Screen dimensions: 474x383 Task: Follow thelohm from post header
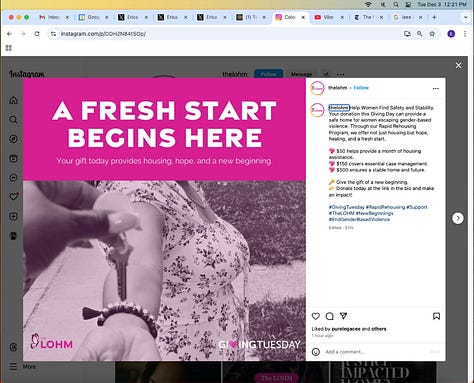tap(361, 88)
